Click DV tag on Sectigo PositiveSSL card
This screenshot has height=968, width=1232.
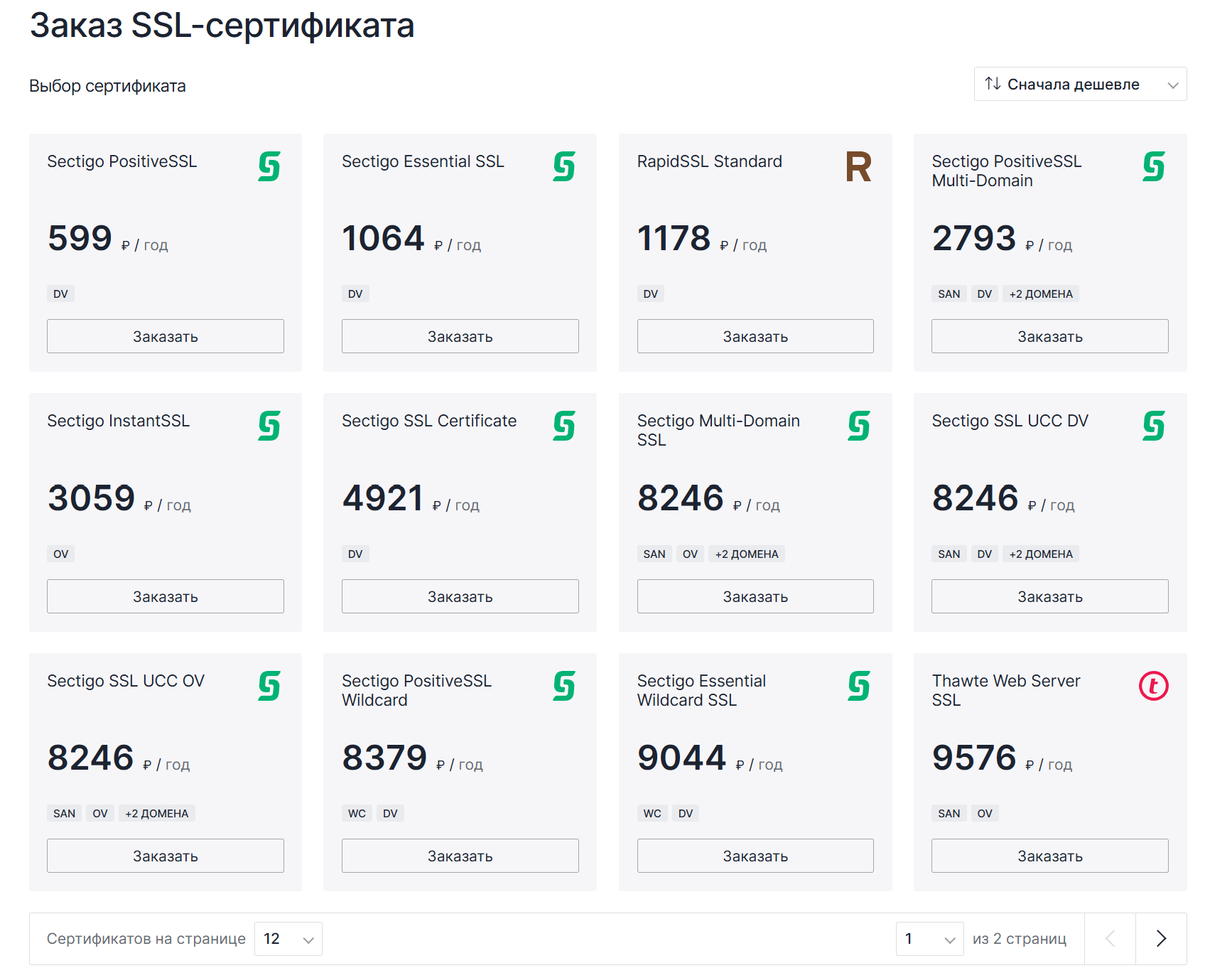60,294
